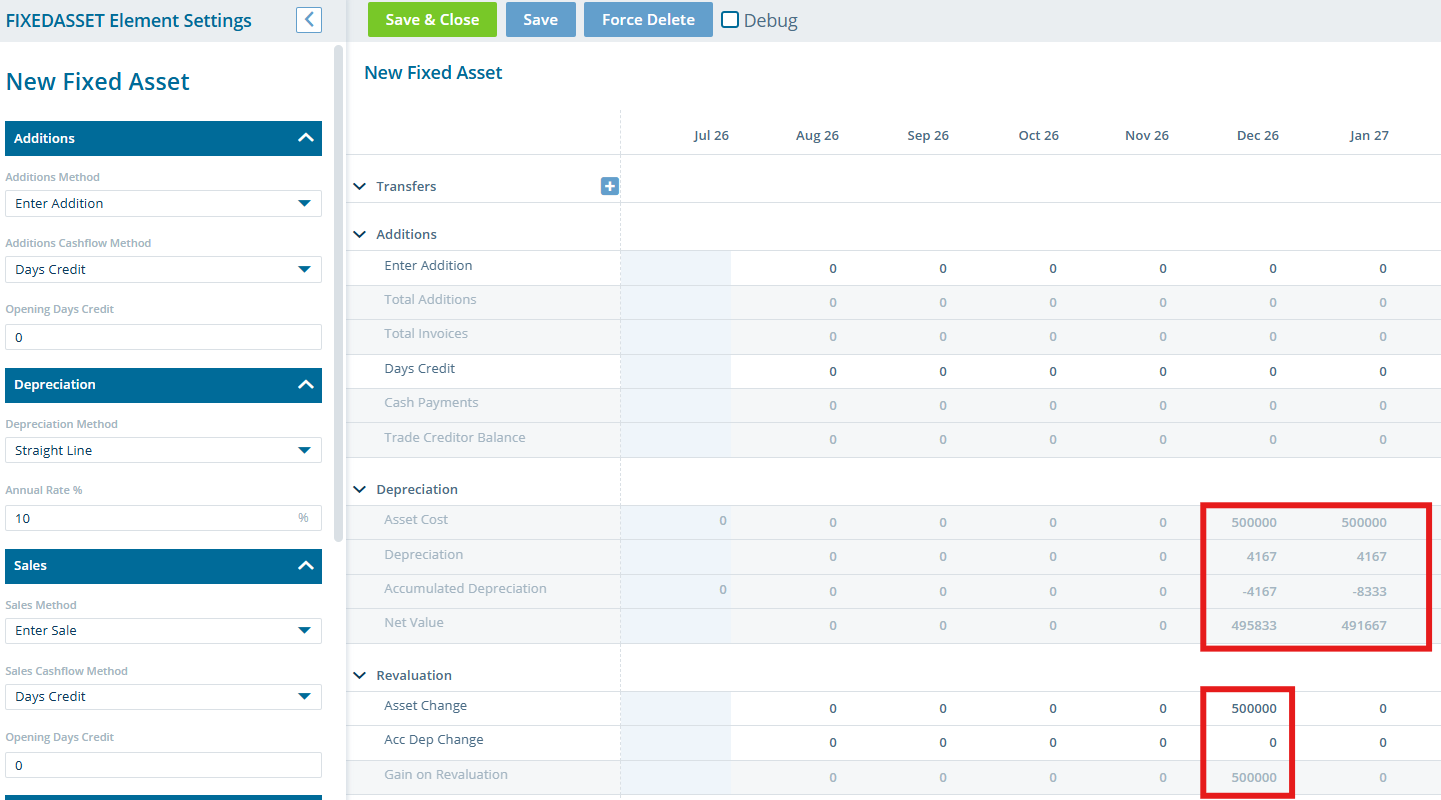Collapse the Additions settings section header
This screenshot has width=1441, height=800.
(163, 138)
